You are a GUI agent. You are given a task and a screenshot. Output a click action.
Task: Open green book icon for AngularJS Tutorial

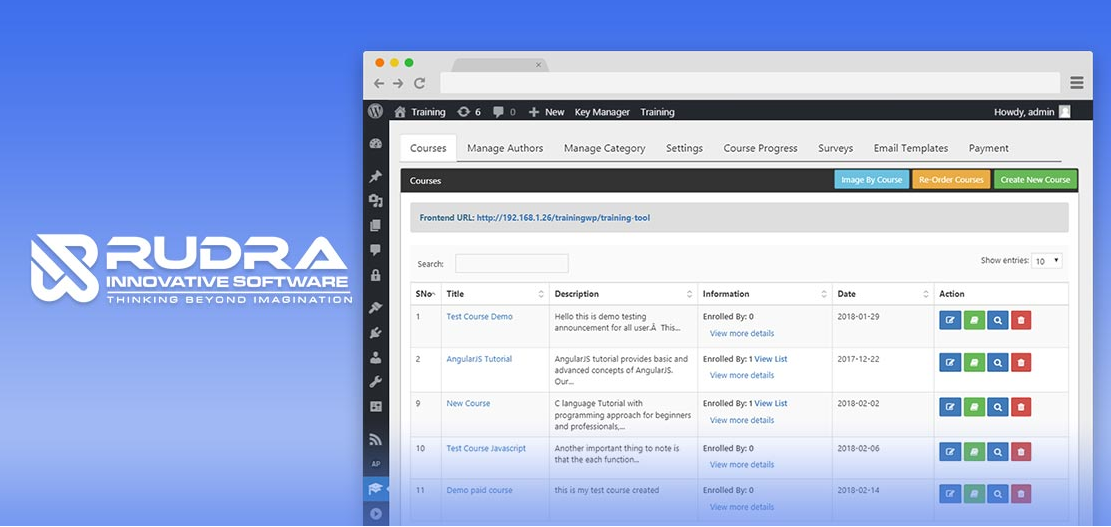[974, 363]
